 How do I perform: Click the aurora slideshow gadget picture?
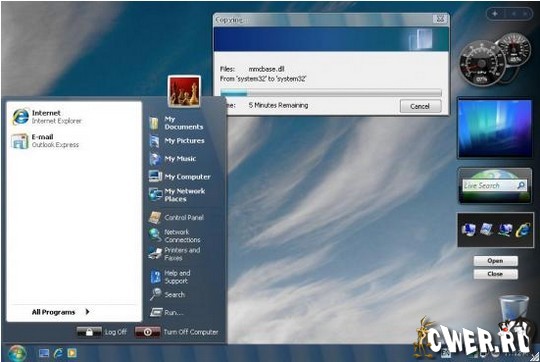click(495, 128)
